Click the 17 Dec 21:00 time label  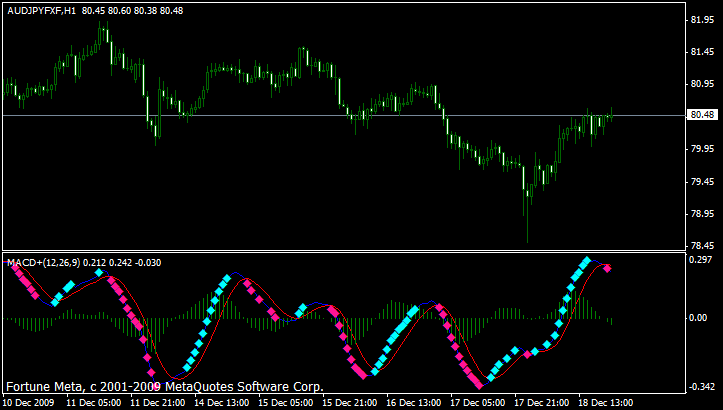pos(542,403)
